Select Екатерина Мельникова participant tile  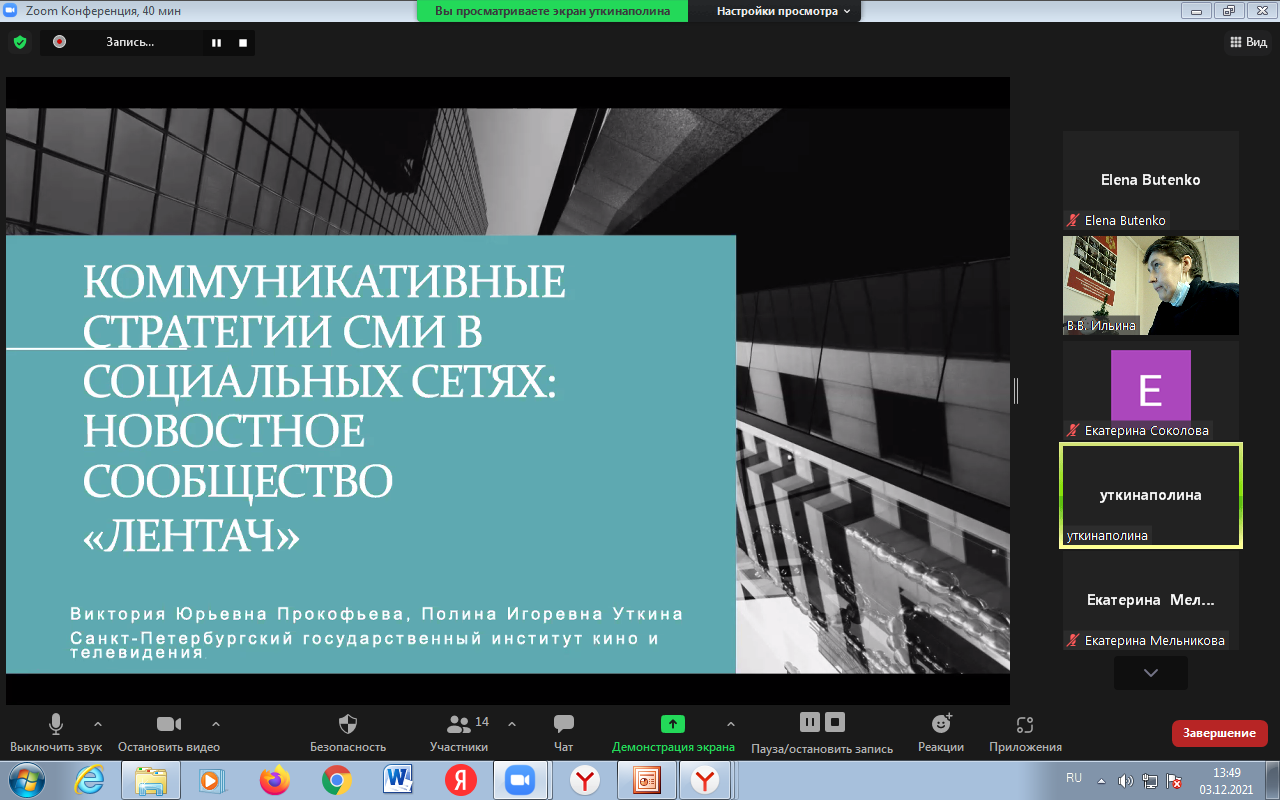pos(1151,601)
